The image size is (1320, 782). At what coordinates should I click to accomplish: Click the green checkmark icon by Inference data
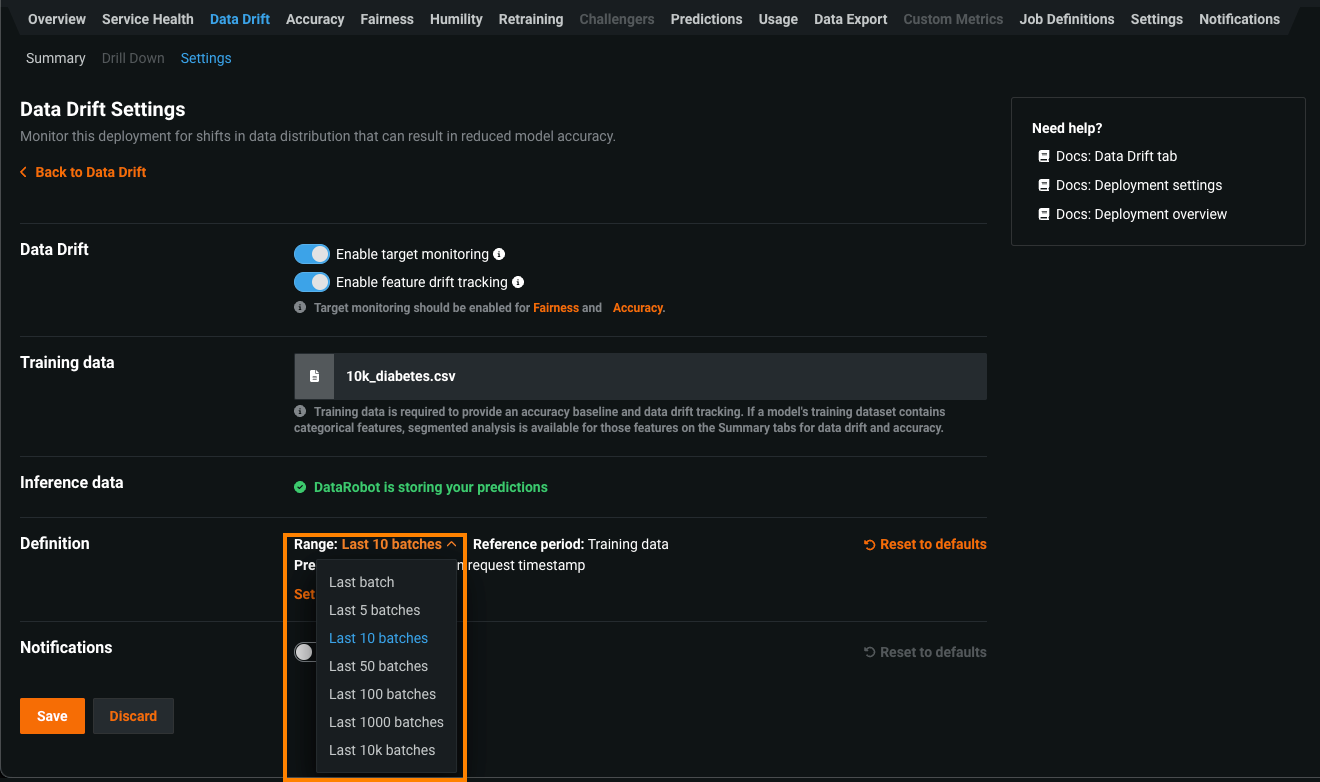(x=300, y=487)
